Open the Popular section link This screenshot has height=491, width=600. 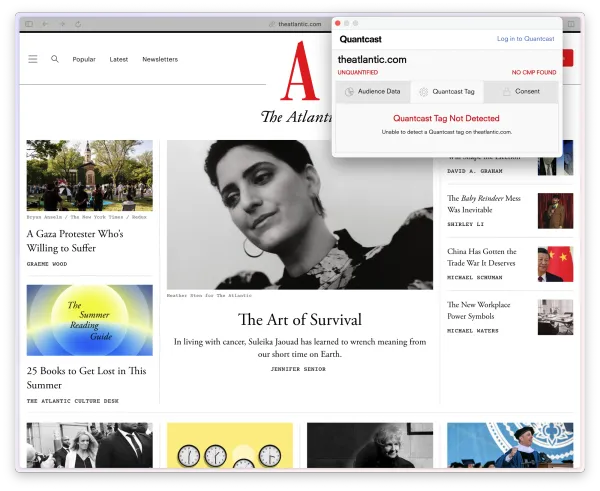(84, 59)
